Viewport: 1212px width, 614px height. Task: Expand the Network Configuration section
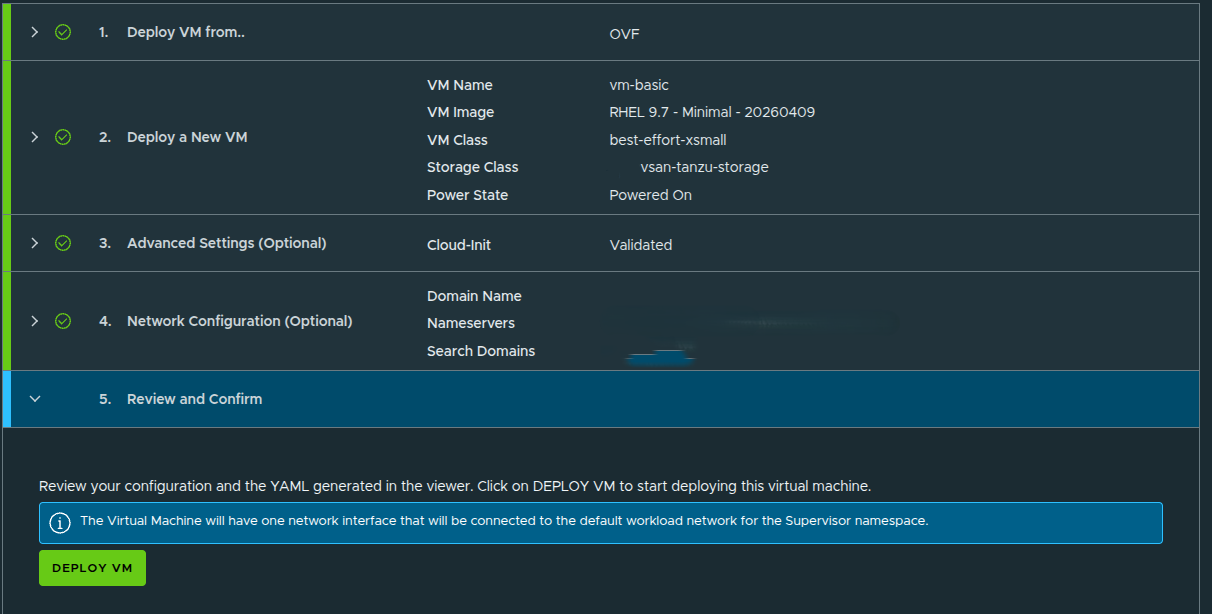(x=34, y=321)
